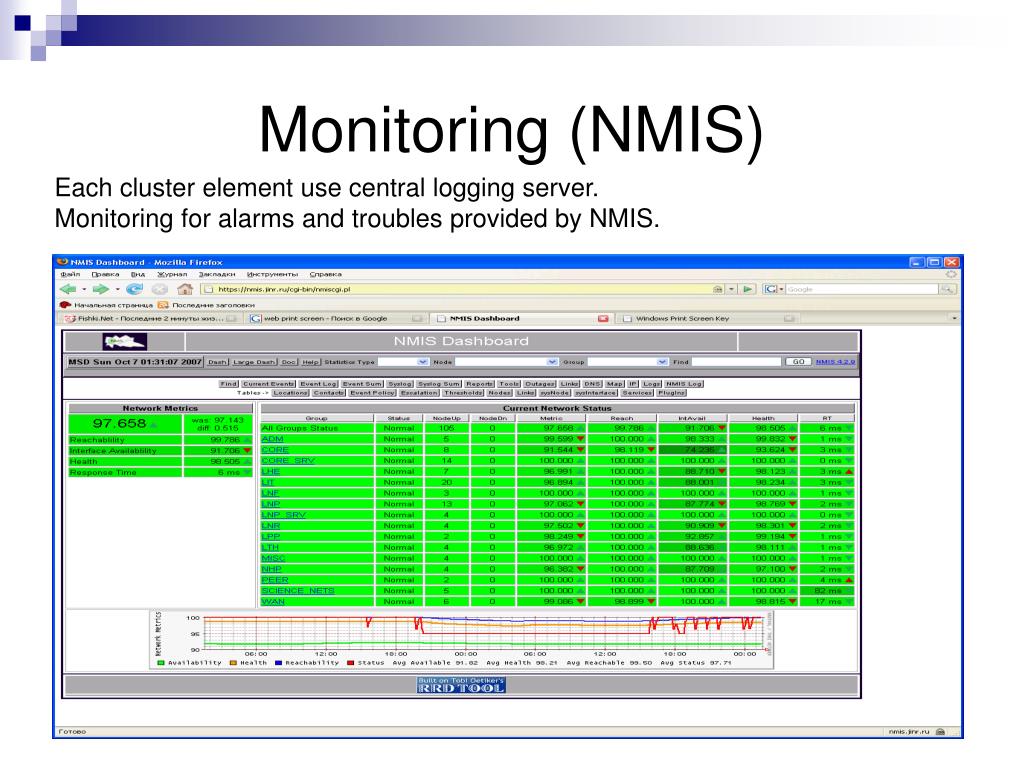This screenshot has height=768, width=1024.
Task: Click the red close icon on NMIS Dashboard tab
Action: (603, 319)
